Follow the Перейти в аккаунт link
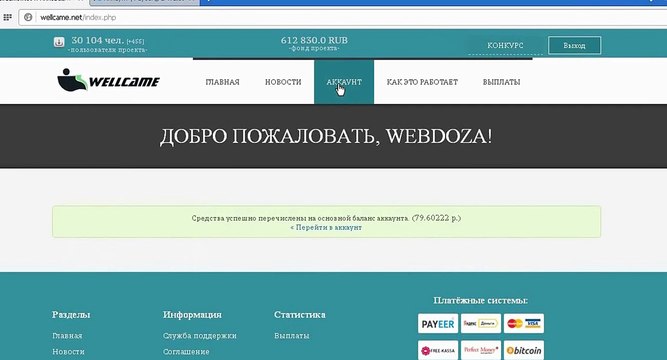667x360 pixels. [x=326, y=228]
